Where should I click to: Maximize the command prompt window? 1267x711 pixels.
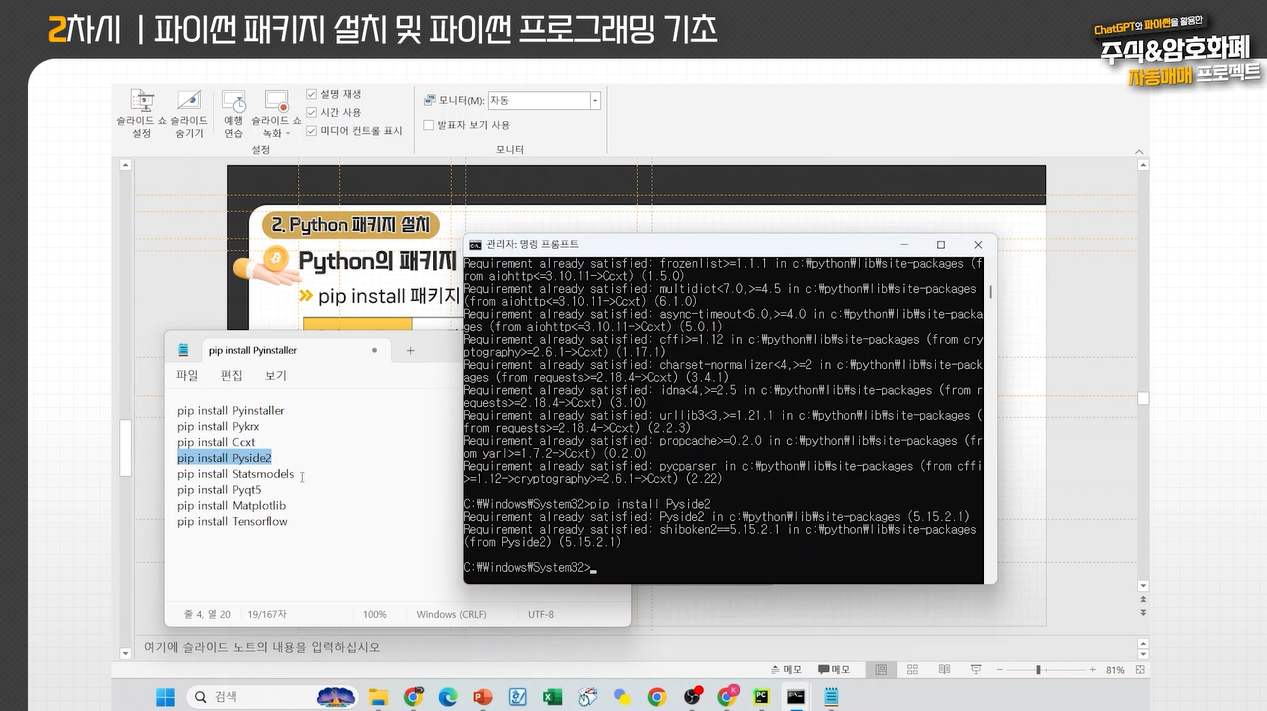point(941,245)
